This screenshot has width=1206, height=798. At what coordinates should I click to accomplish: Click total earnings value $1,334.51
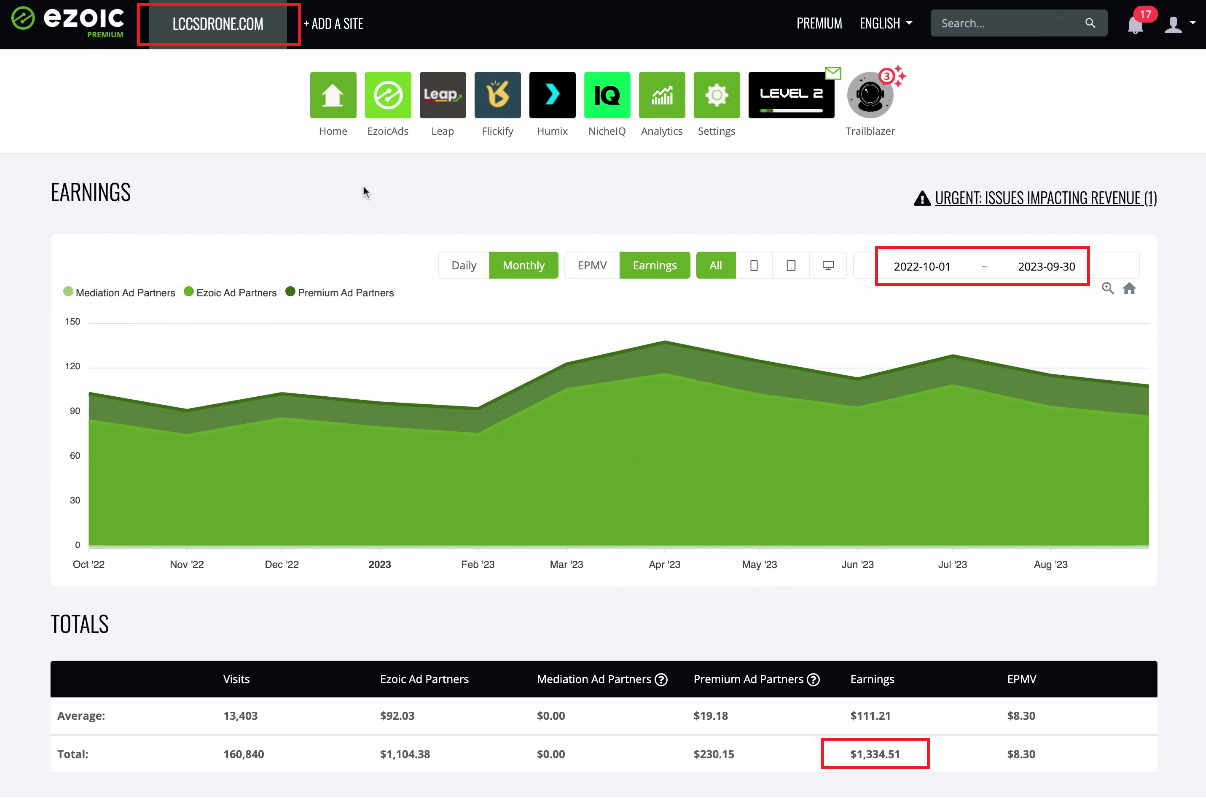click(x=875, y=754)
